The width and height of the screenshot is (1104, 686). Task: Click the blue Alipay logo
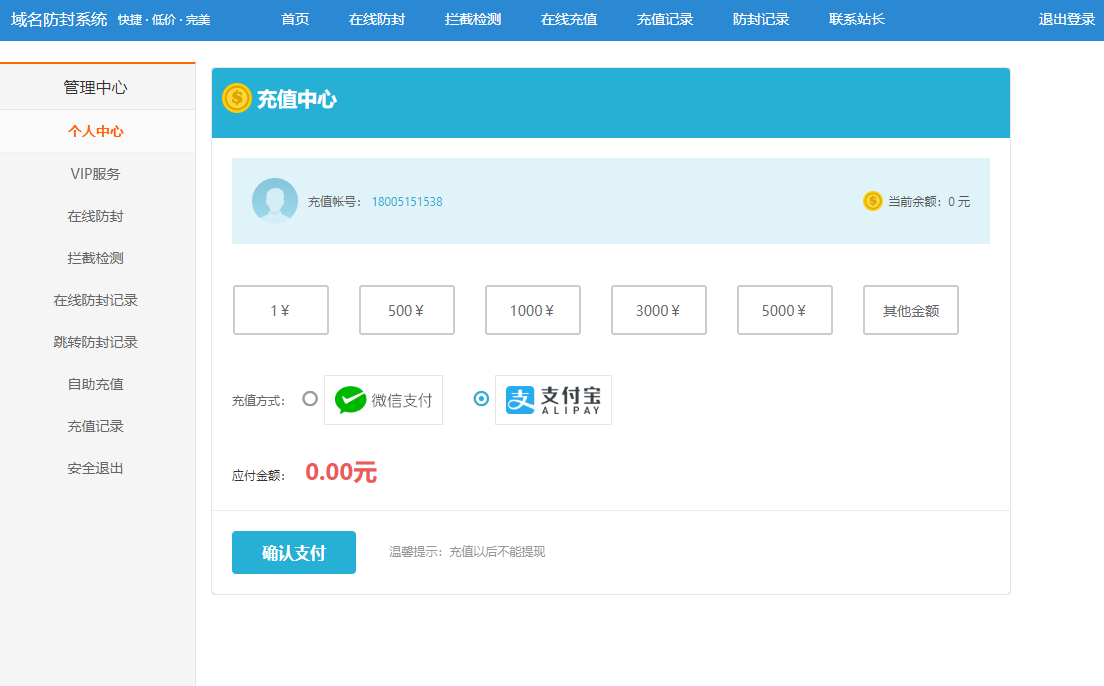tap(520, 400)
